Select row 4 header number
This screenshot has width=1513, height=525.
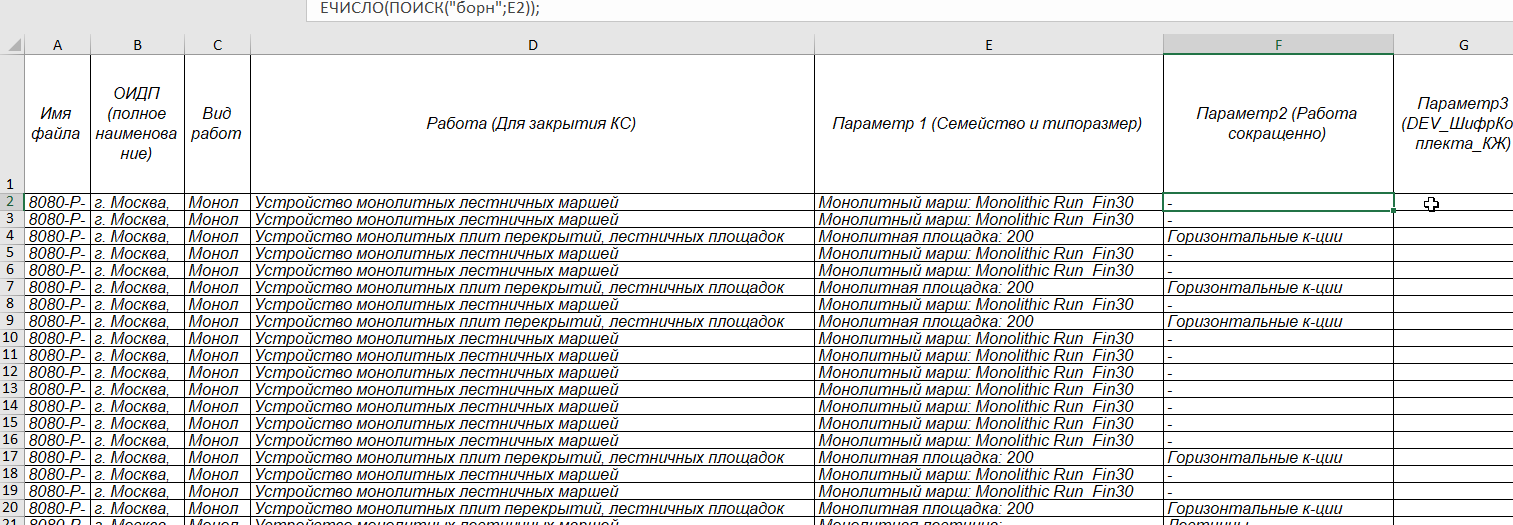(12, 236)
